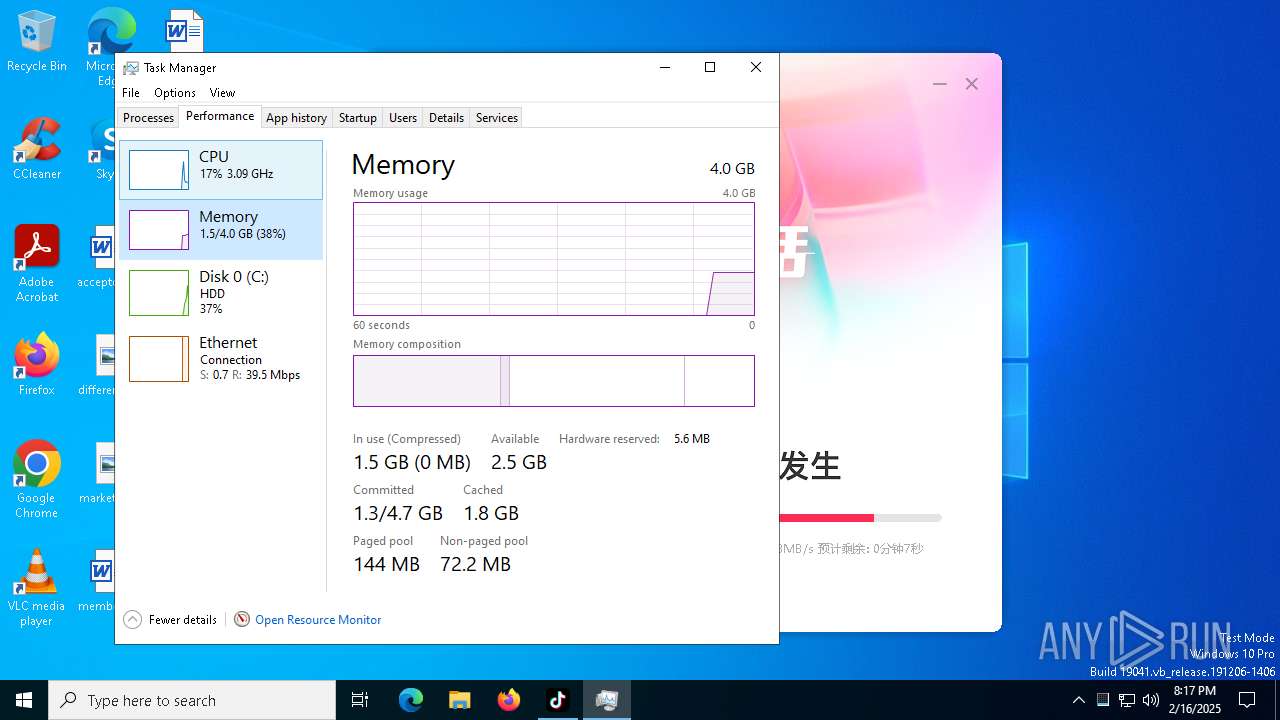Click the Cached 1.8 GB value
The height and width of the screenshot is (720, 1280).
491,513
